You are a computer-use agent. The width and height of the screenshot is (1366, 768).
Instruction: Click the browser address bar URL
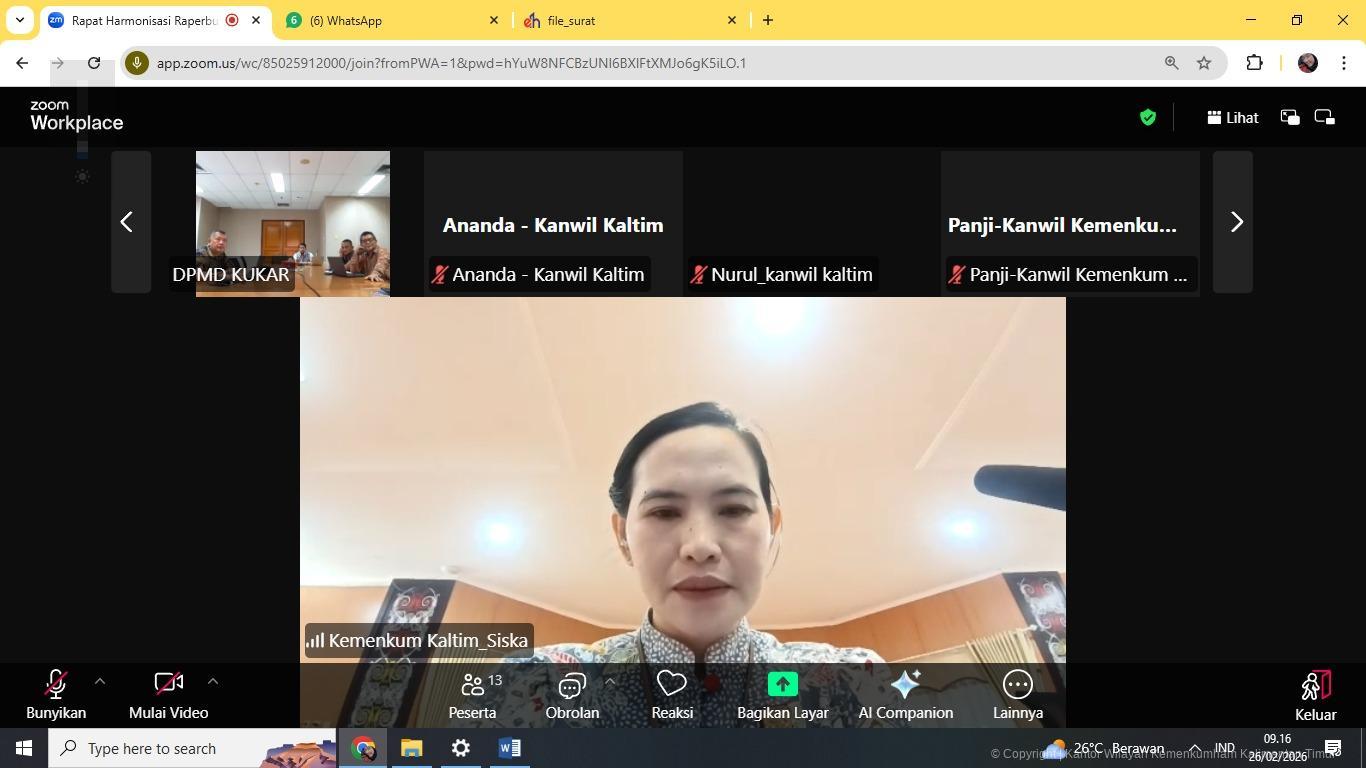450,63
